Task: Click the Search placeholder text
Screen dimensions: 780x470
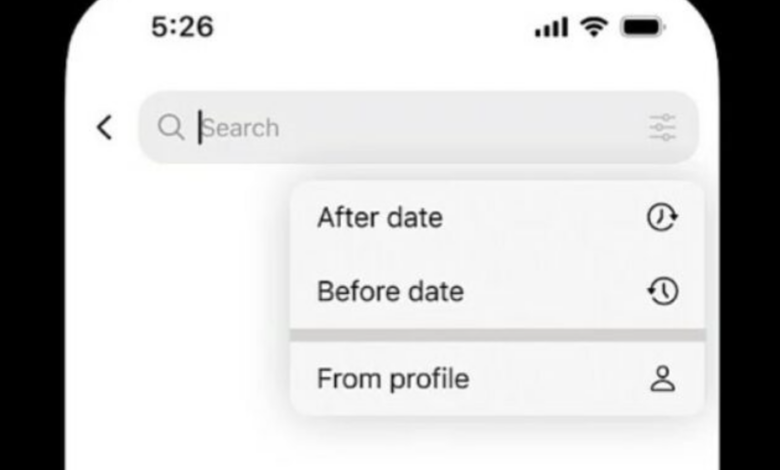Action: click(x=241, y=128)
